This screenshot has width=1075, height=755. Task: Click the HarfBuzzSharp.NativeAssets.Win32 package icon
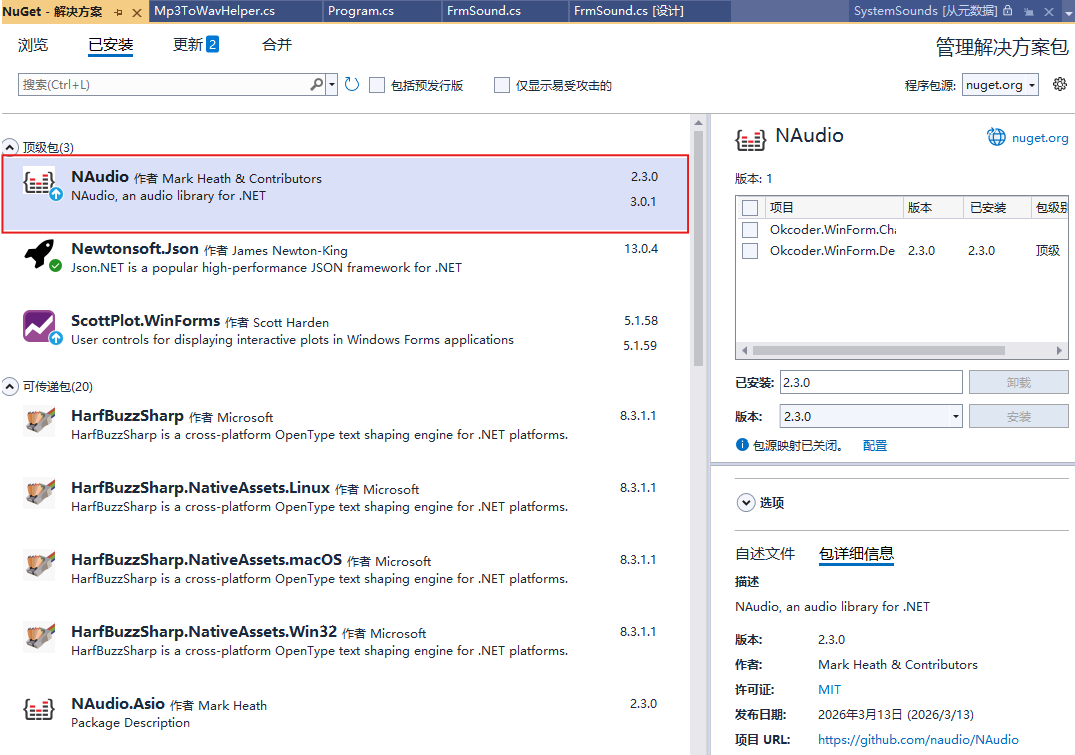39,636
